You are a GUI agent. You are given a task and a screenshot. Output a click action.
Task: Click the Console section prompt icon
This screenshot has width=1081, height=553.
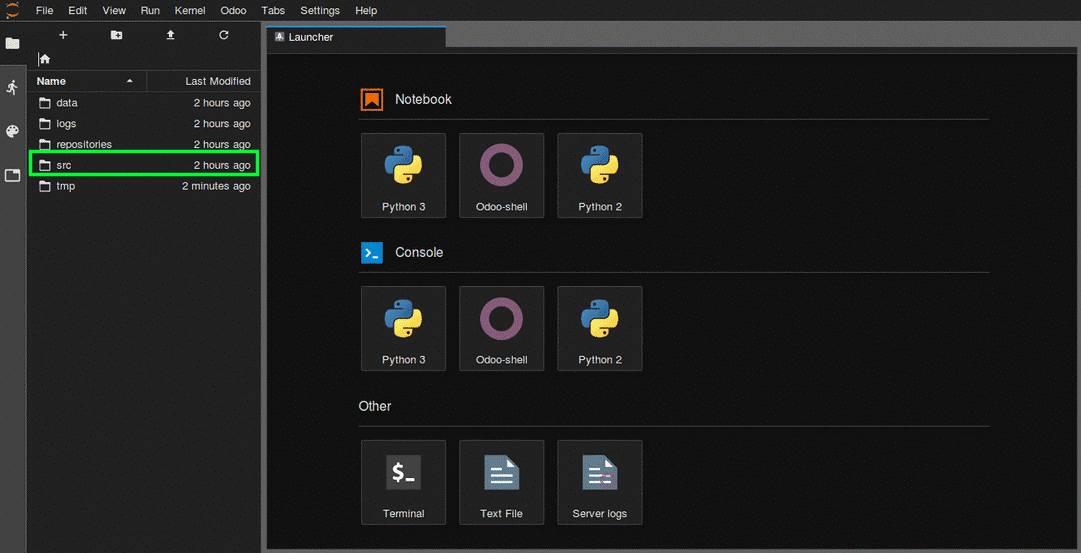372,252
